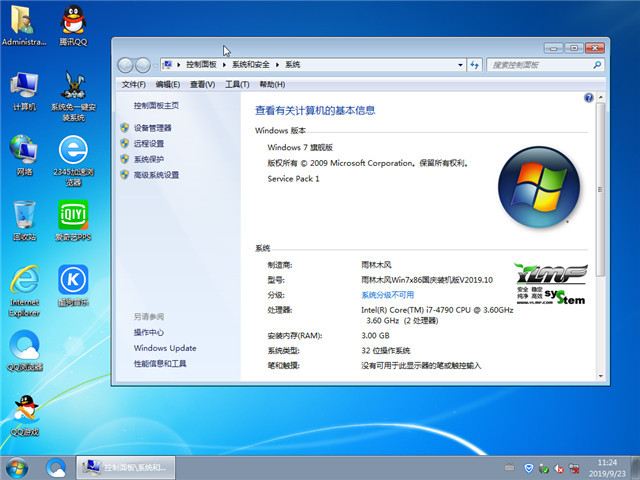The image size is (640, 480).
Task: Maximize the System window
Action: click(574, 48)
